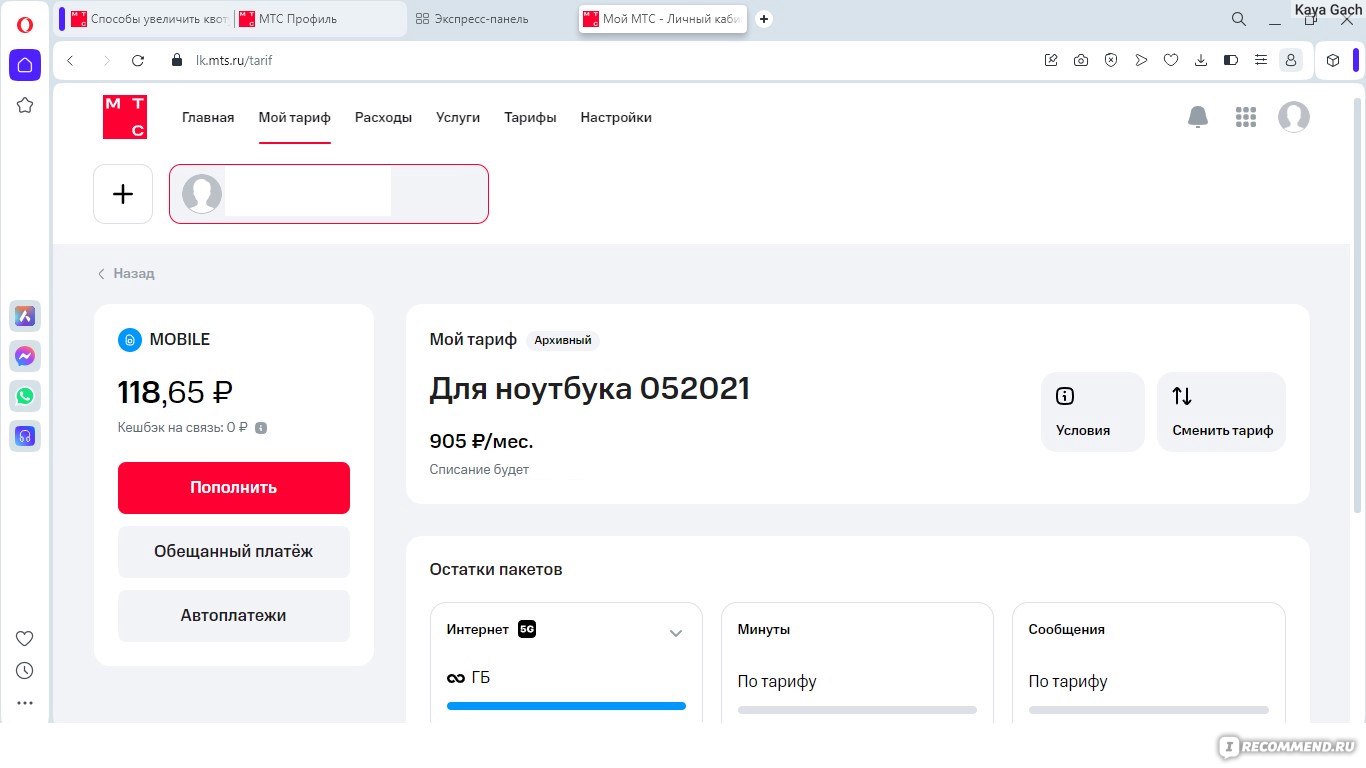Open Opera sidebar home workspace
This screenshot has height=768, width=1366.
25,65
